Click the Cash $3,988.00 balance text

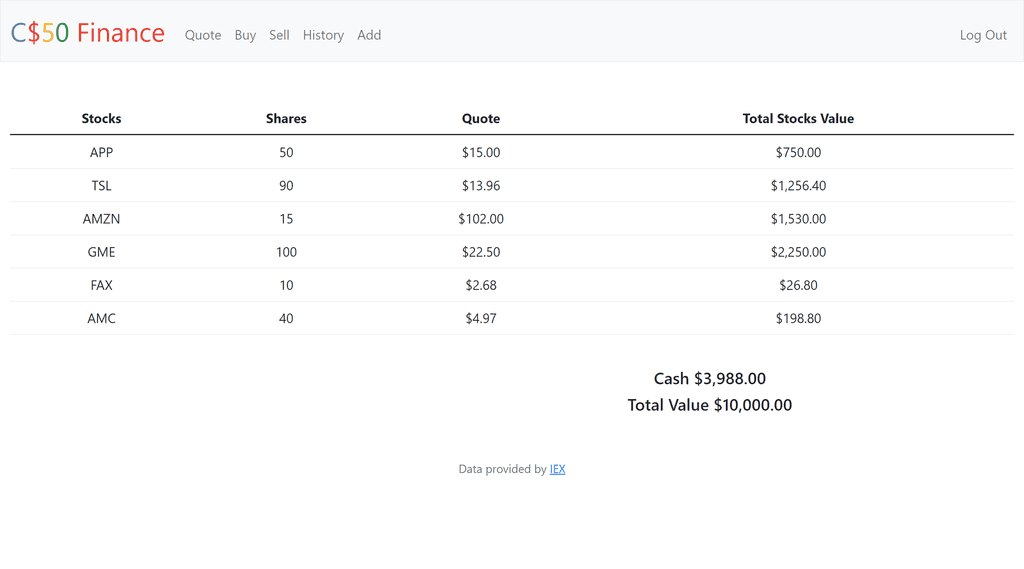[x=710, y=379]
